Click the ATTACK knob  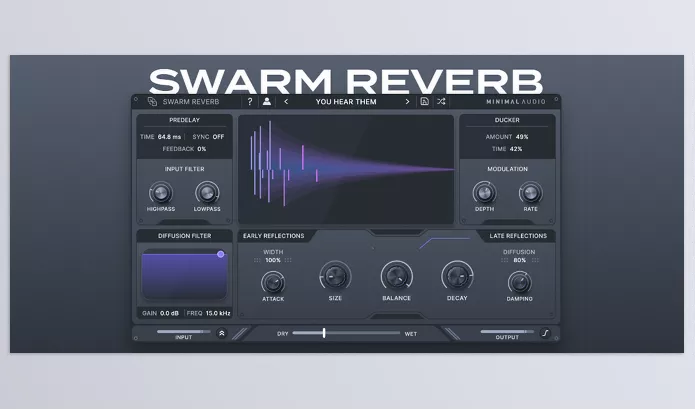point(273,282)
